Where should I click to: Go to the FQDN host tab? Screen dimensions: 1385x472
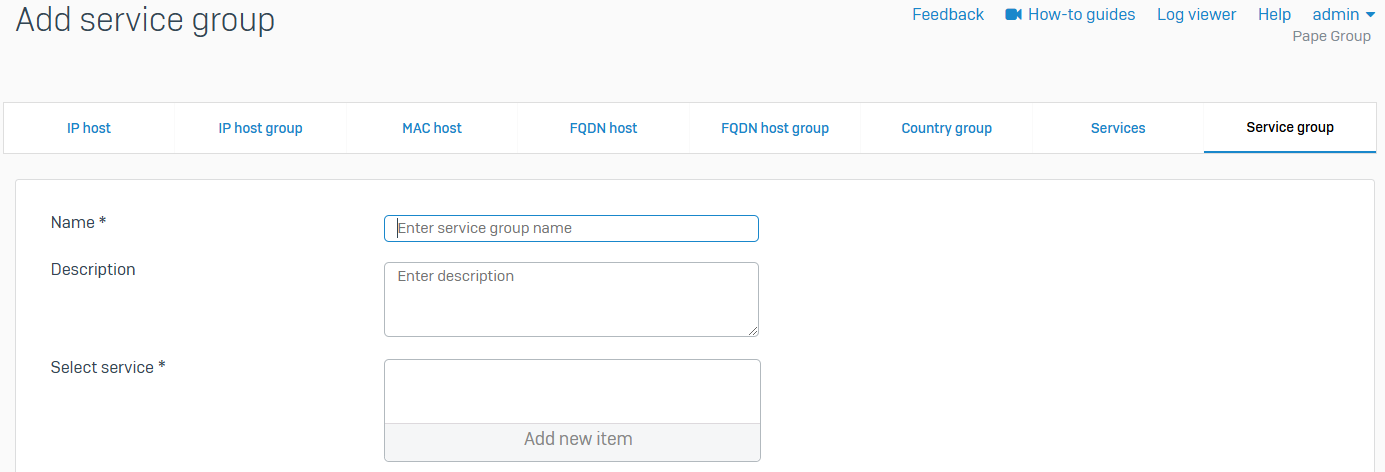[603, 128]
